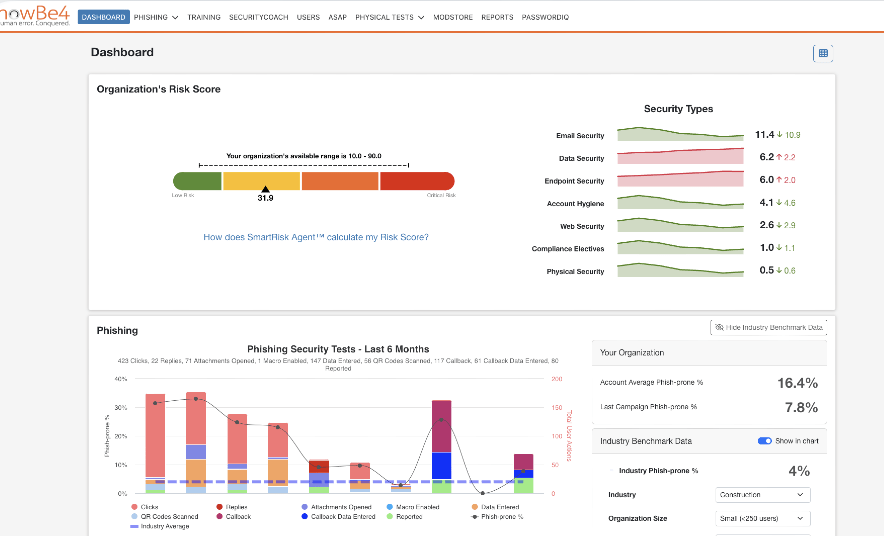Expand the Physical Tests menu

tap(390, 17)
